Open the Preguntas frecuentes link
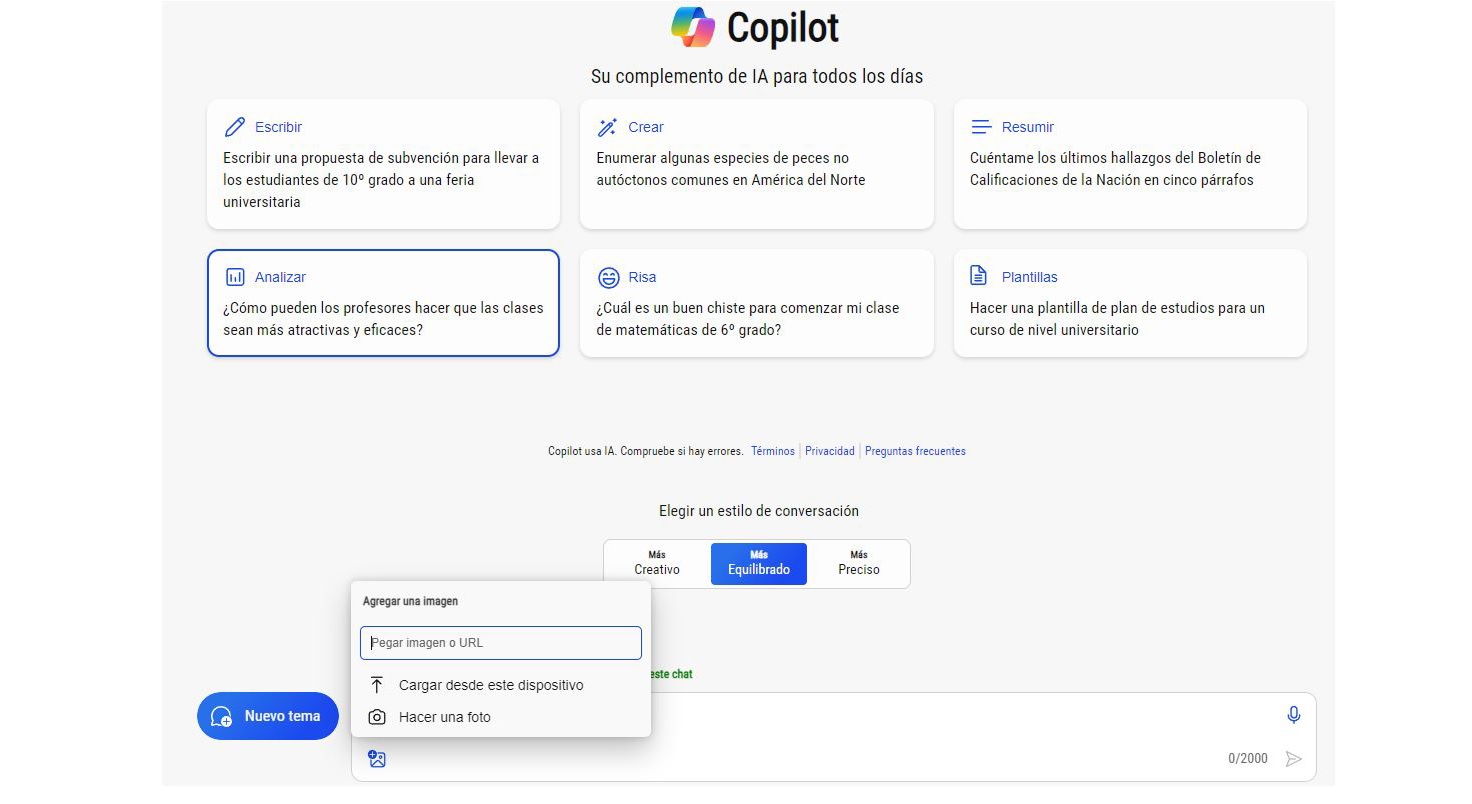The width and height of the screenshot is (1472, 804). tap(915, 451)
